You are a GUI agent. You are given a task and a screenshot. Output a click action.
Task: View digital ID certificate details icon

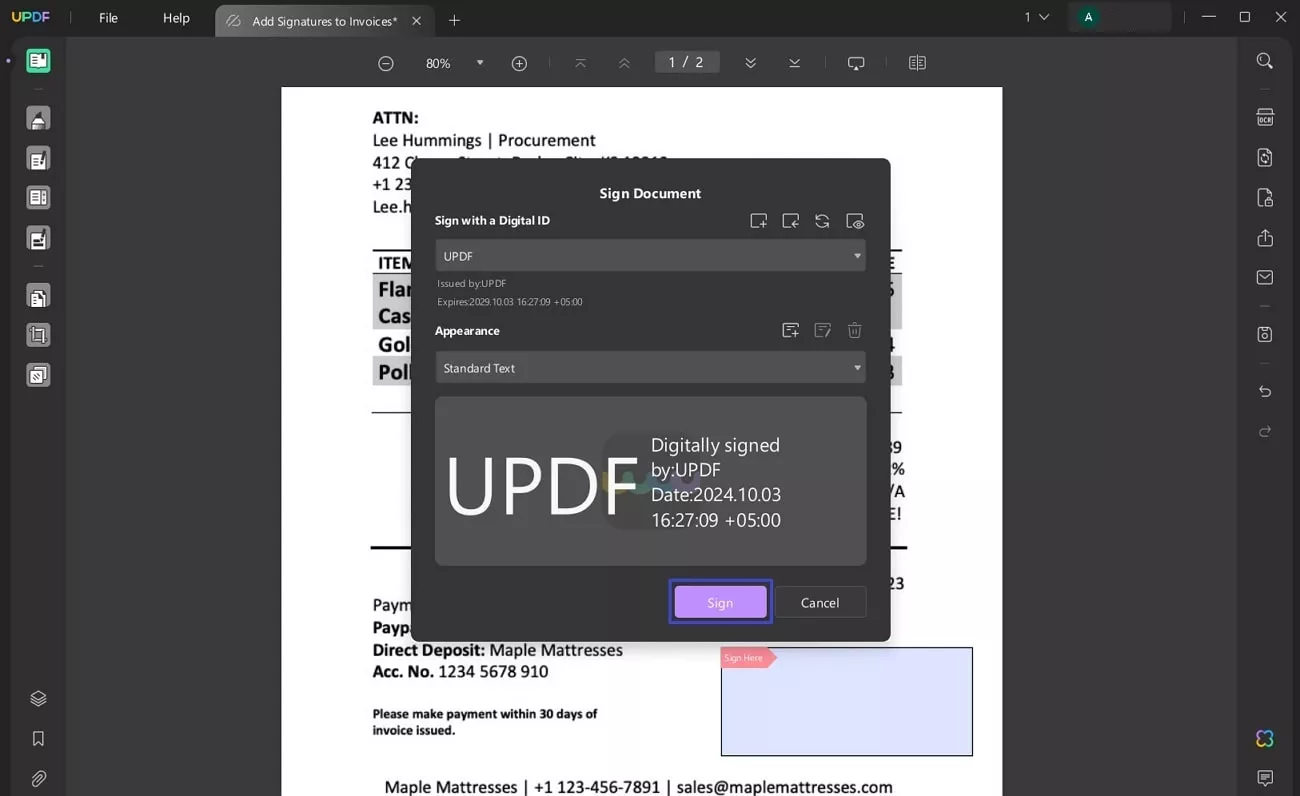click(x=855, y=221)
